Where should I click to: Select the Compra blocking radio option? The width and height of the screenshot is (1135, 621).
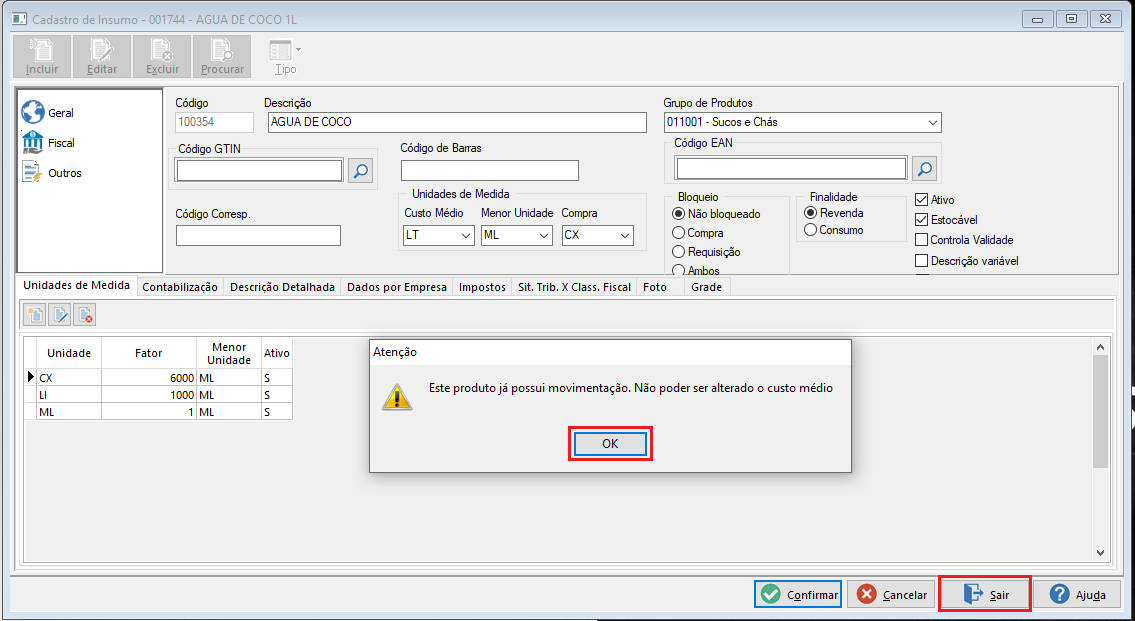tap(698, 233)
